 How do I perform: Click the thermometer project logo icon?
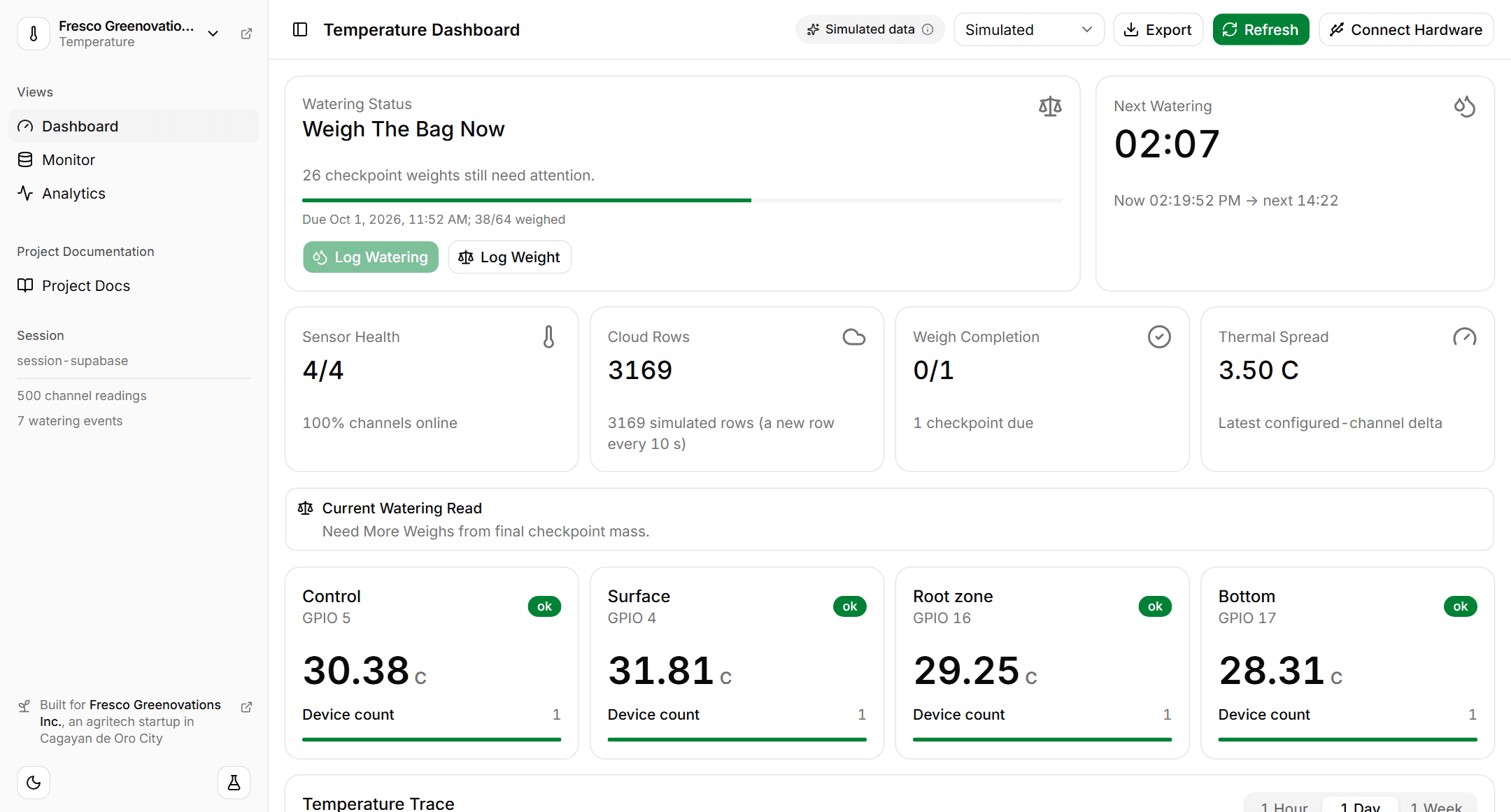point(34,33)
